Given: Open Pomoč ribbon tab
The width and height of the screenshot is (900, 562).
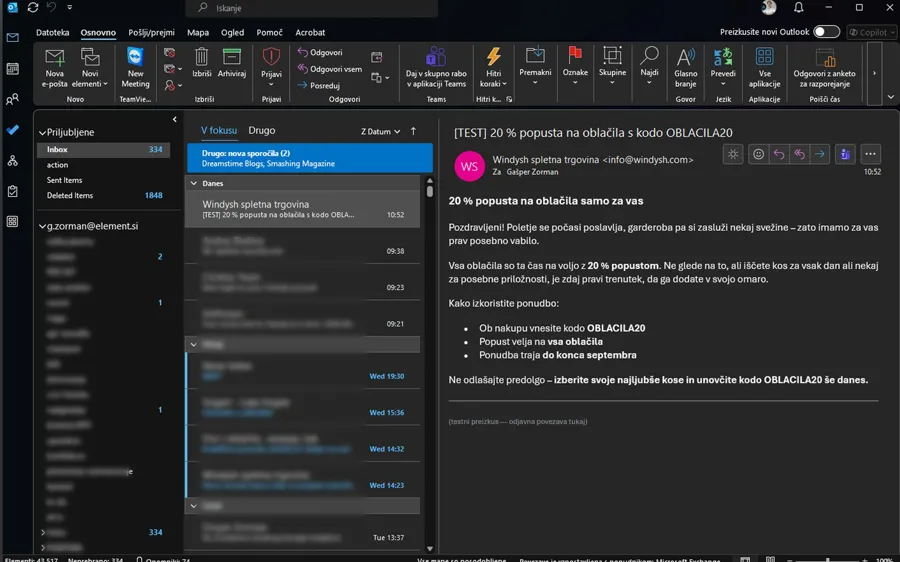Looking at the screenshot, I should pos(269,32).
